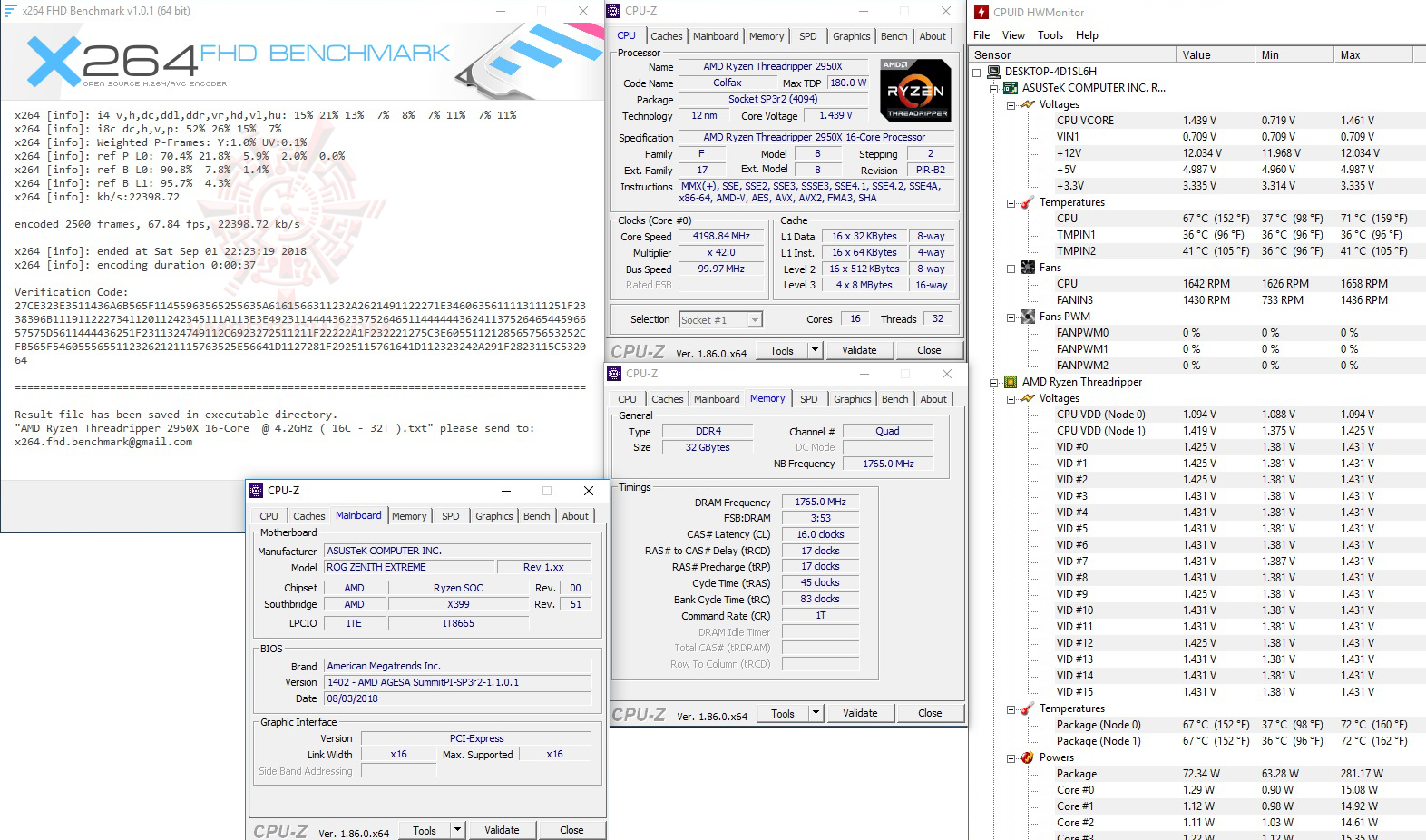Click Validate in Mainboard CPU-Z window
This screenshot has height=840, width=1426.
502,830
